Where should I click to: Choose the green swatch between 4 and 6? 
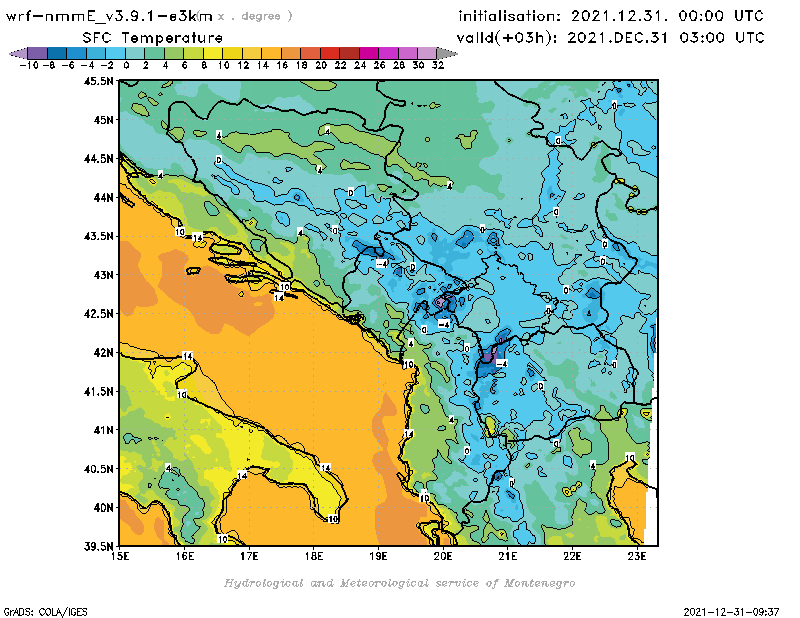click(173, 53)
